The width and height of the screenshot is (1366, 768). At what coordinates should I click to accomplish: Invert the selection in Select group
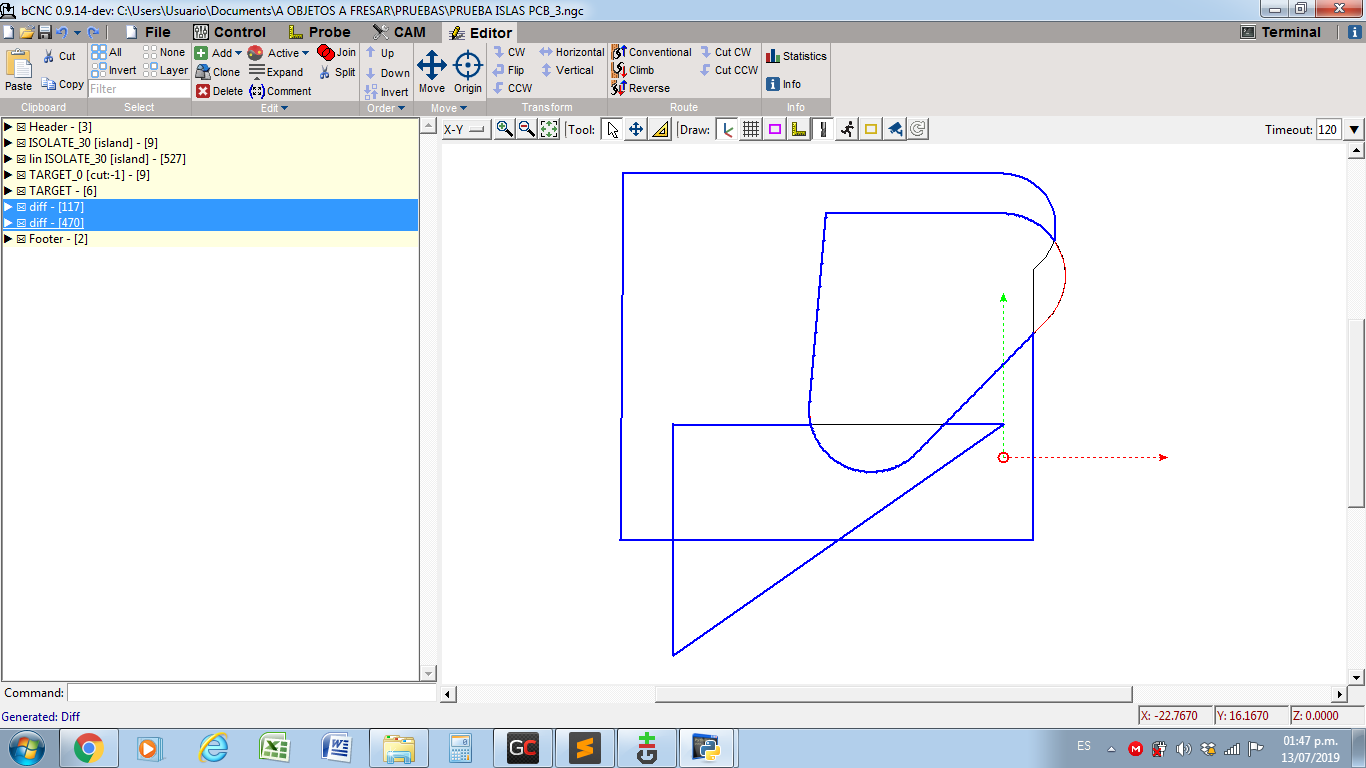[x=114, y=70]
